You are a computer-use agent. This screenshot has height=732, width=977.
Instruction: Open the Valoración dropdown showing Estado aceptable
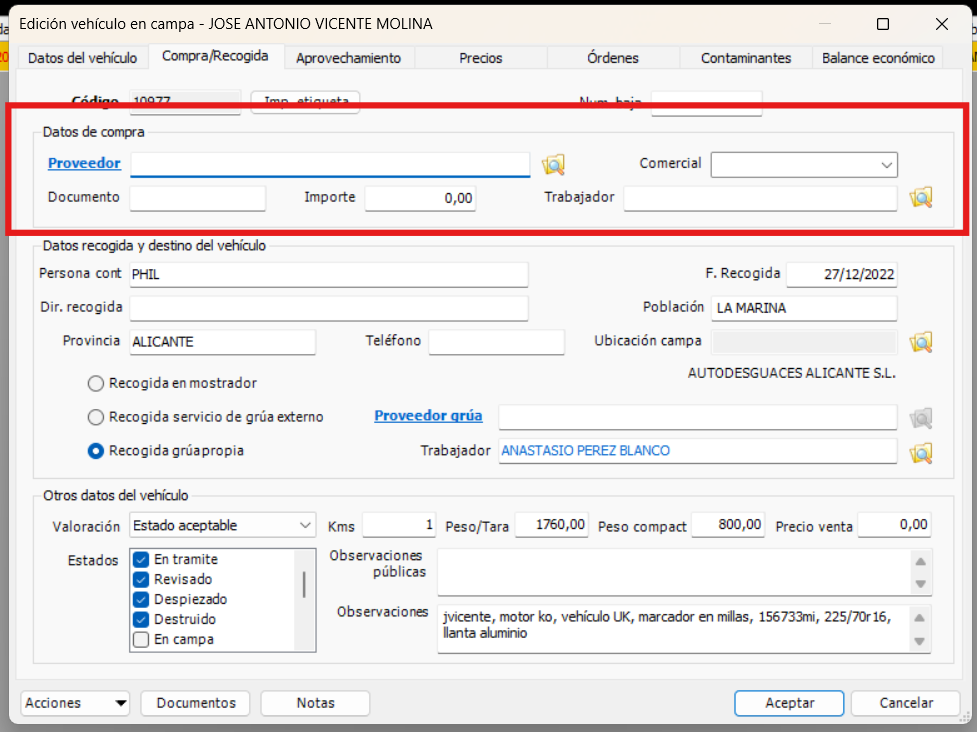tap(304, 524)
